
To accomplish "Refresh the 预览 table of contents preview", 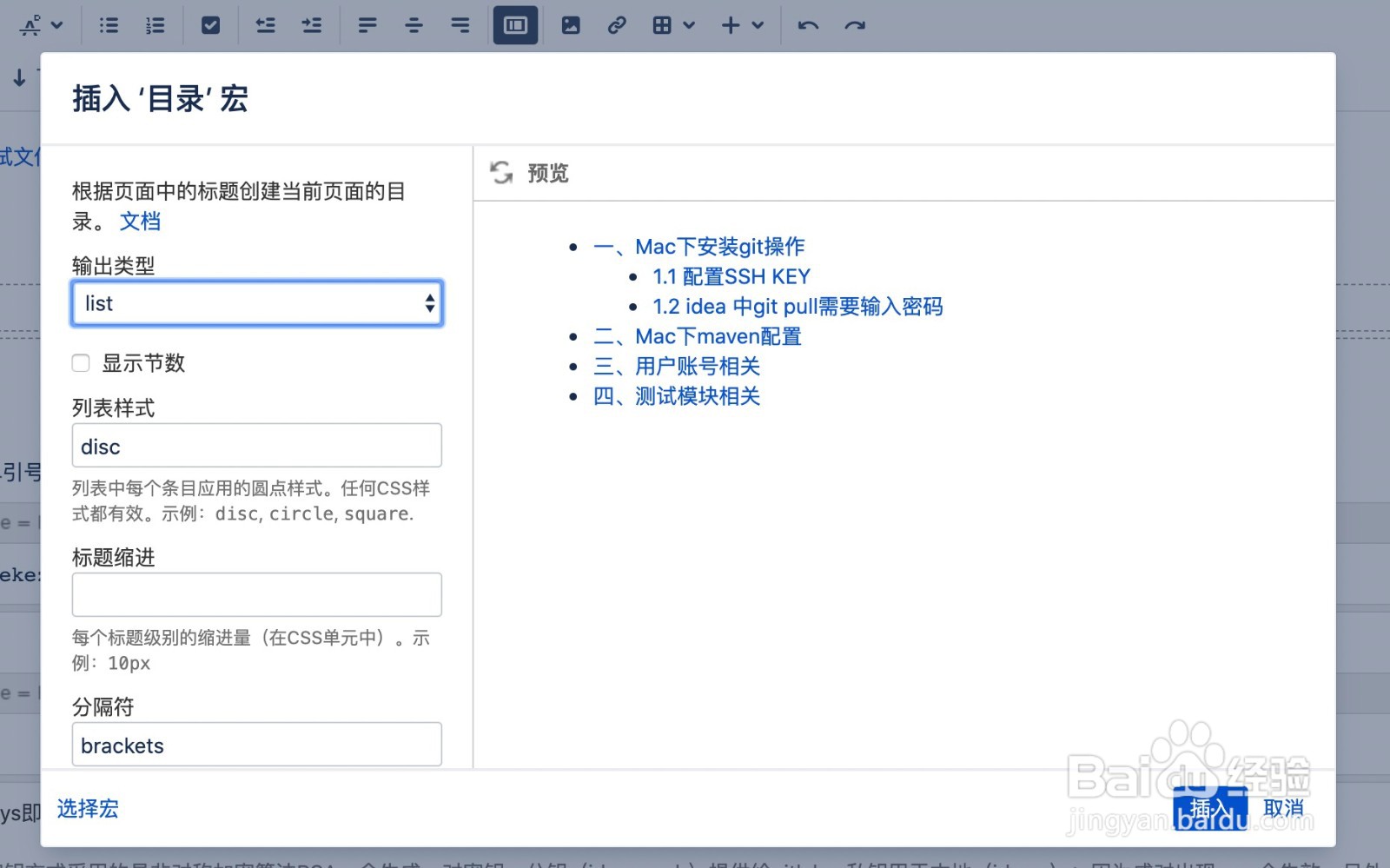I will (x=502, y=173).
